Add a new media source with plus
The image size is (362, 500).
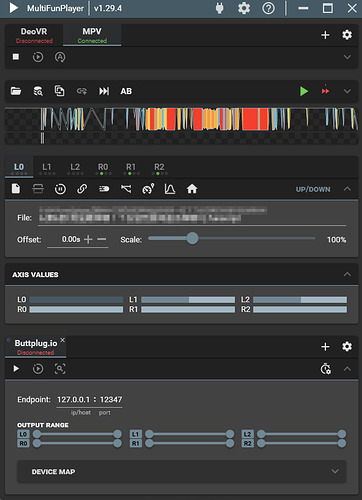click(325, 35)
